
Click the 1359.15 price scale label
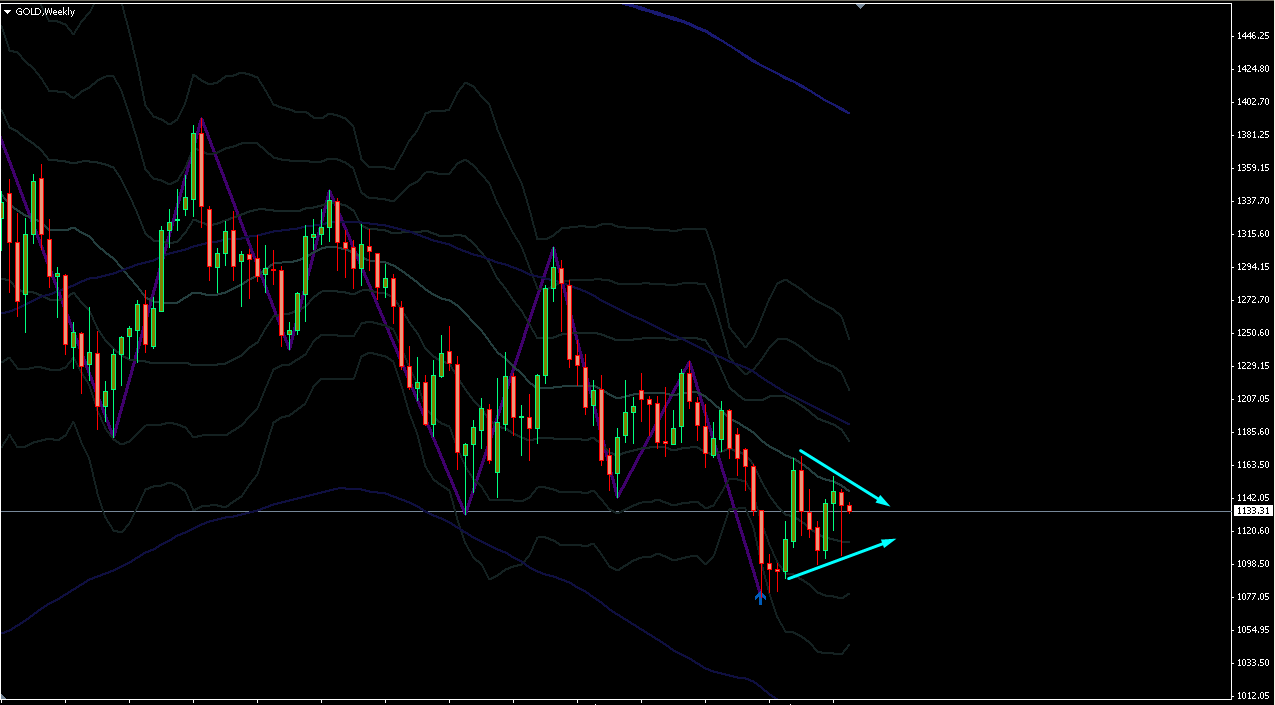point(1253,168)
